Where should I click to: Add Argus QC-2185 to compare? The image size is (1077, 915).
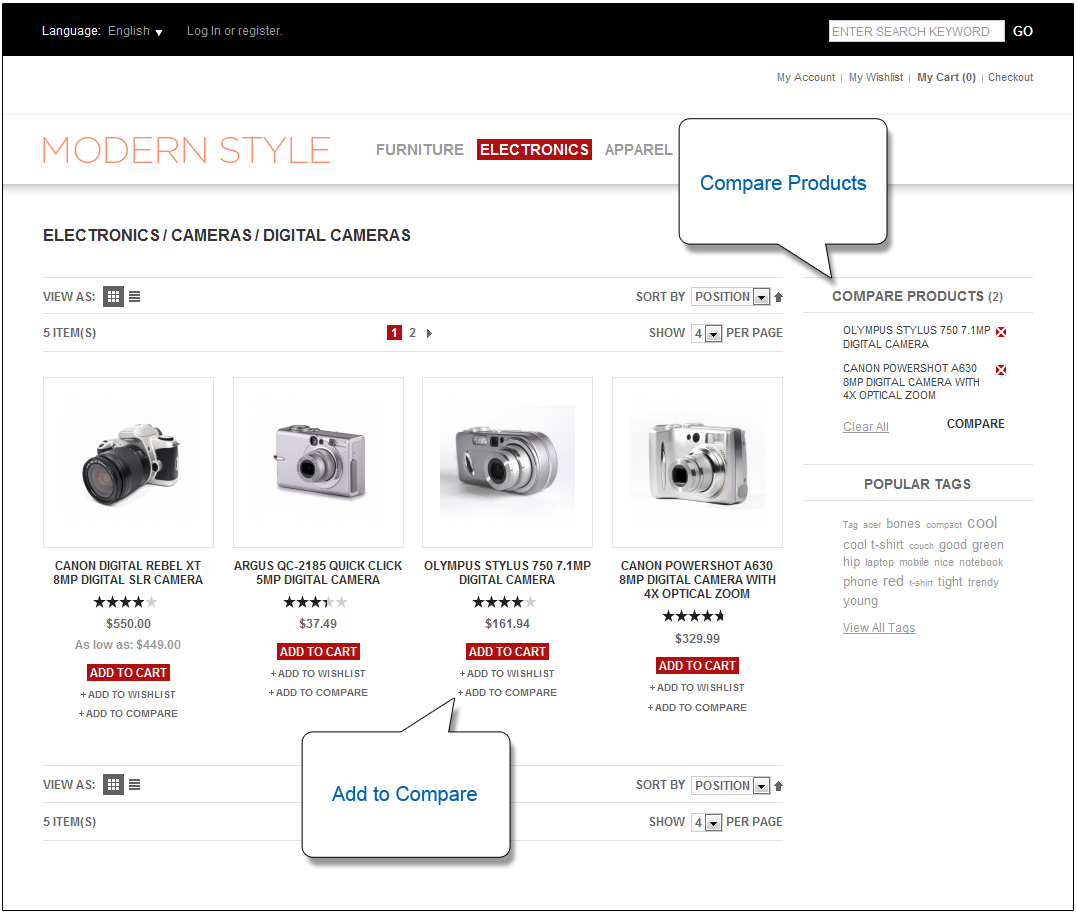pyautogui.click(x=318, y=692)
